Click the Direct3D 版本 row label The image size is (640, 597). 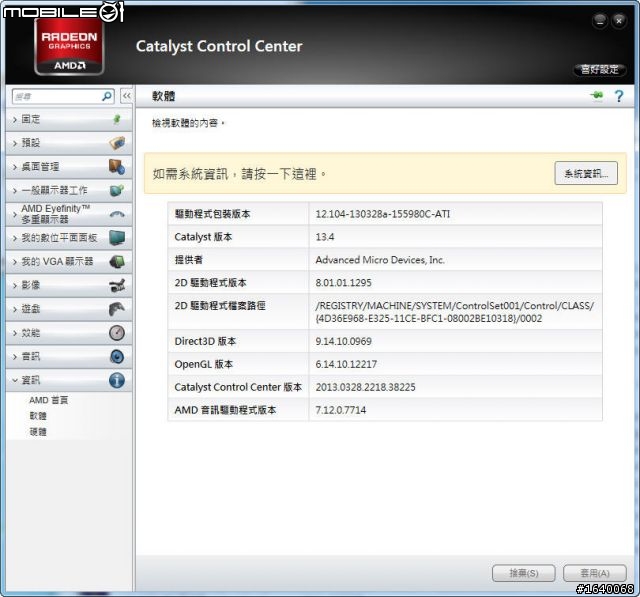(x=205, y=341)
